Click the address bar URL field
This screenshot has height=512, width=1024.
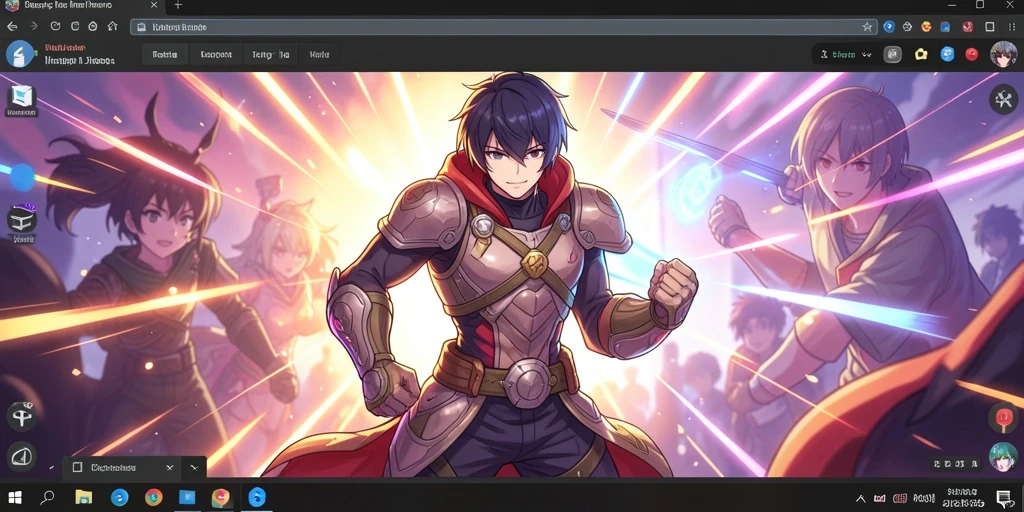[503, 27]
